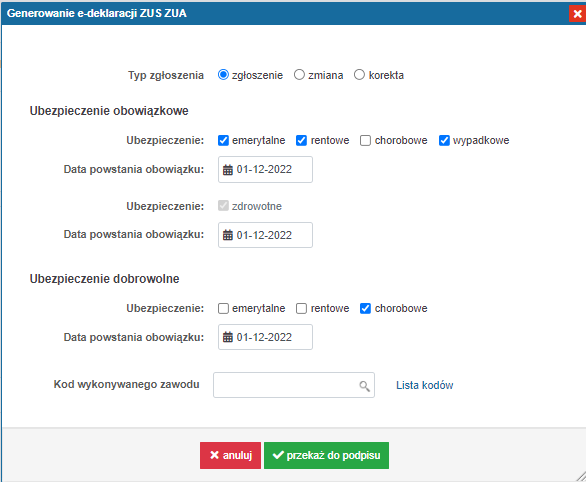
Task: Click calendar icon in voluntary insurance date field
Action: (x=228, y=337)
